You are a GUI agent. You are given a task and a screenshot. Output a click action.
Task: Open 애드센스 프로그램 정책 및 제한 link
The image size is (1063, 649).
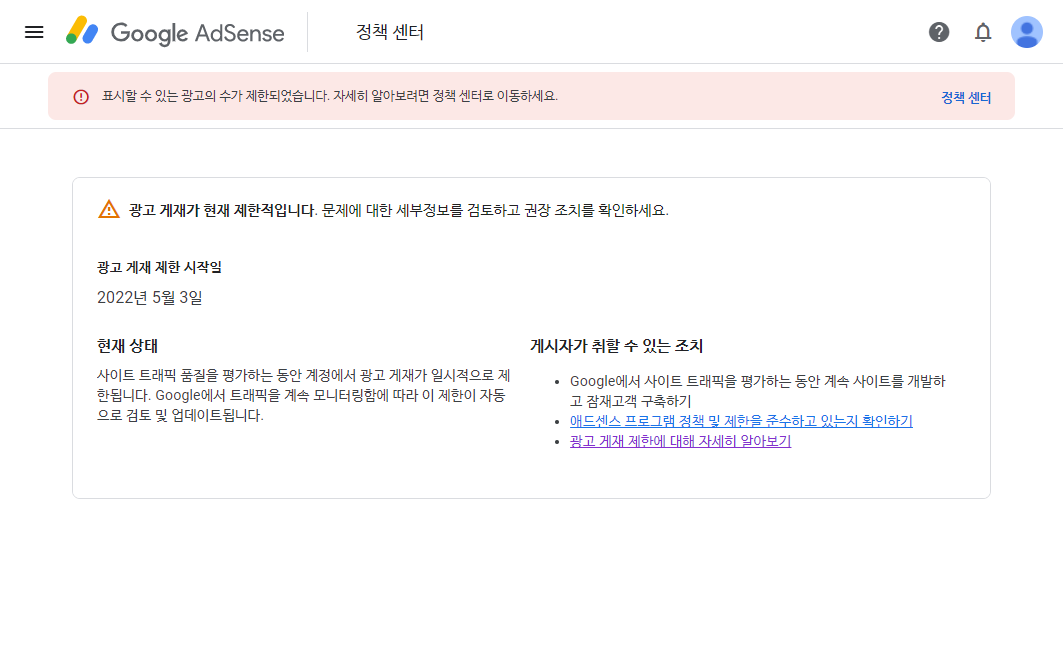pyautogui.click(x=741, y=421)
